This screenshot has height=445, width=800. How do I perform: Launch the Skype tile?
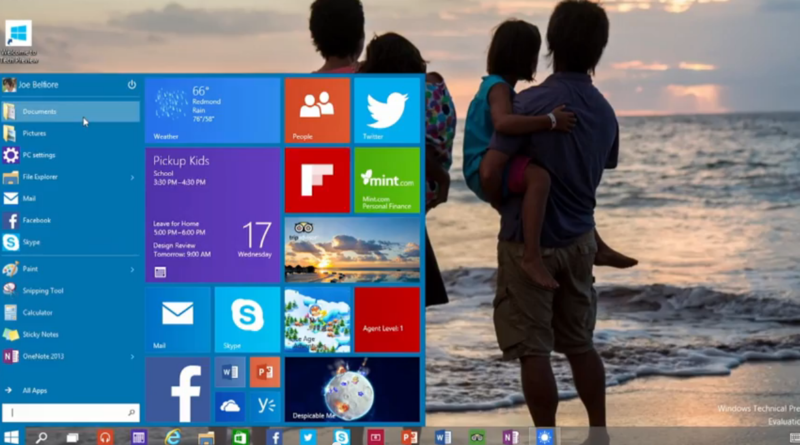pyautogui.click(x=247, y=319)
